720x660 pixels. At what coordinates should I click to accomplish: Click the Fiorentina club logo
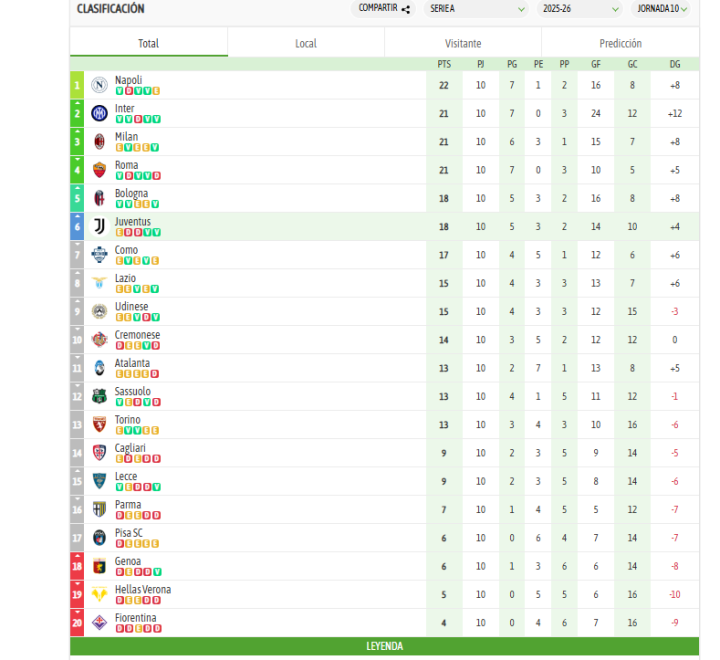coord(99,623)
